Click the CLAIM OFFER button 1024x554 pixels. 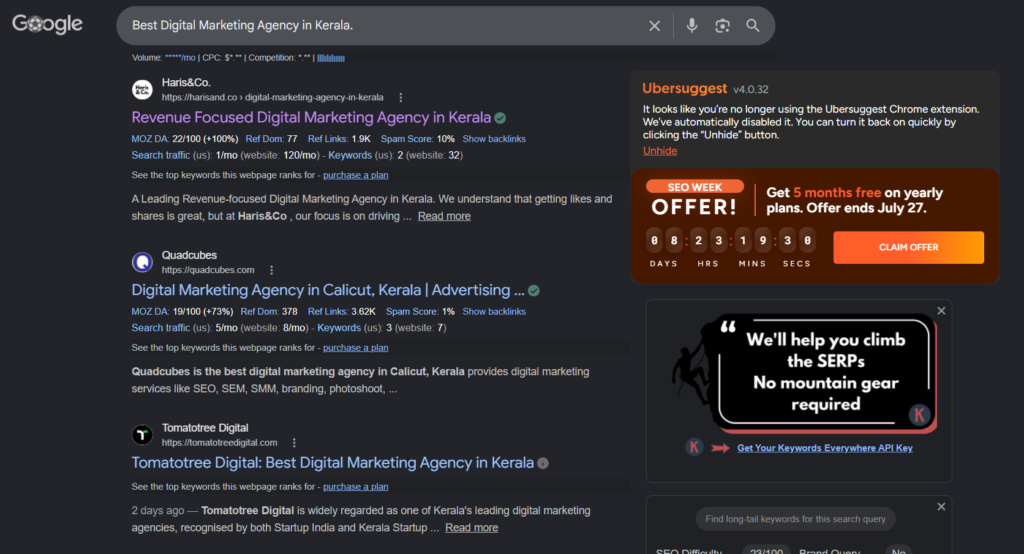(908, 248)
